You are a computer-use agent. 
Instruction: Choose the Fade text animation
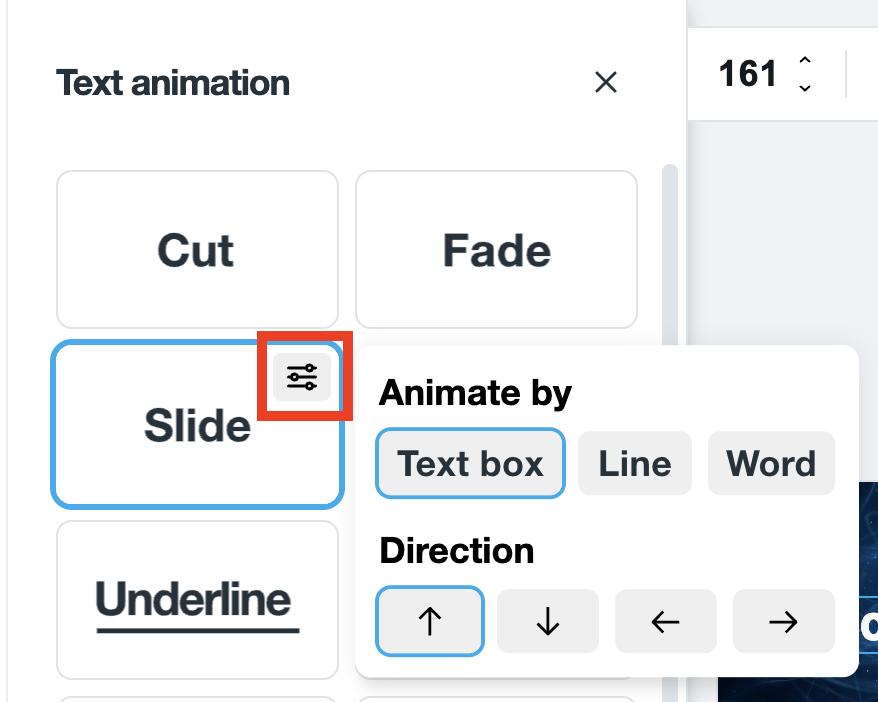click(x=496, y=250)
